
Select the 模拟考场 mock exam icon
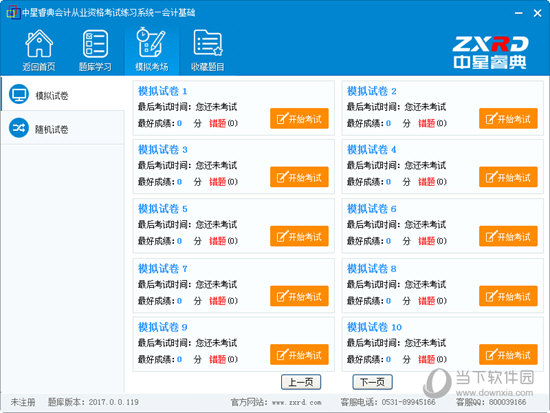[151, 43]
